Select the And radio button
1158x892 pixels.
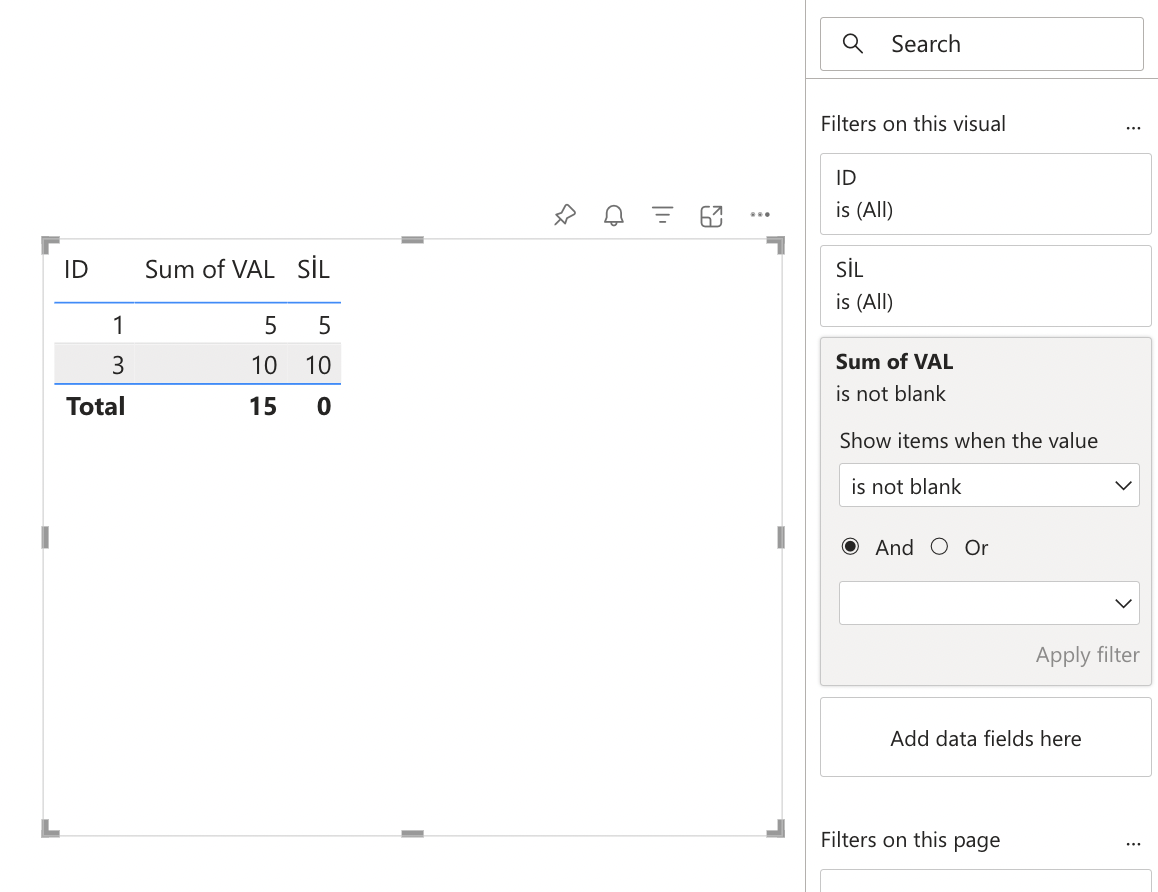850,546
